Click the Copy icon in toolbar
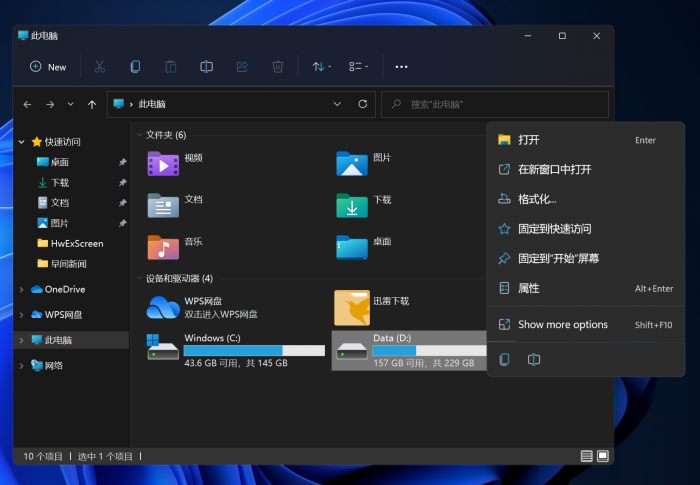700x485 pixels. coord(135,67)
